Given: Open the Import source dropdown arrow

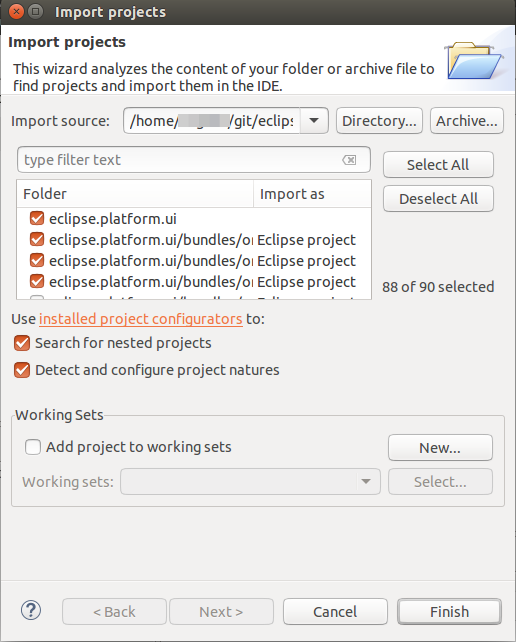Looking at the screenshot, I should [314, 121].
